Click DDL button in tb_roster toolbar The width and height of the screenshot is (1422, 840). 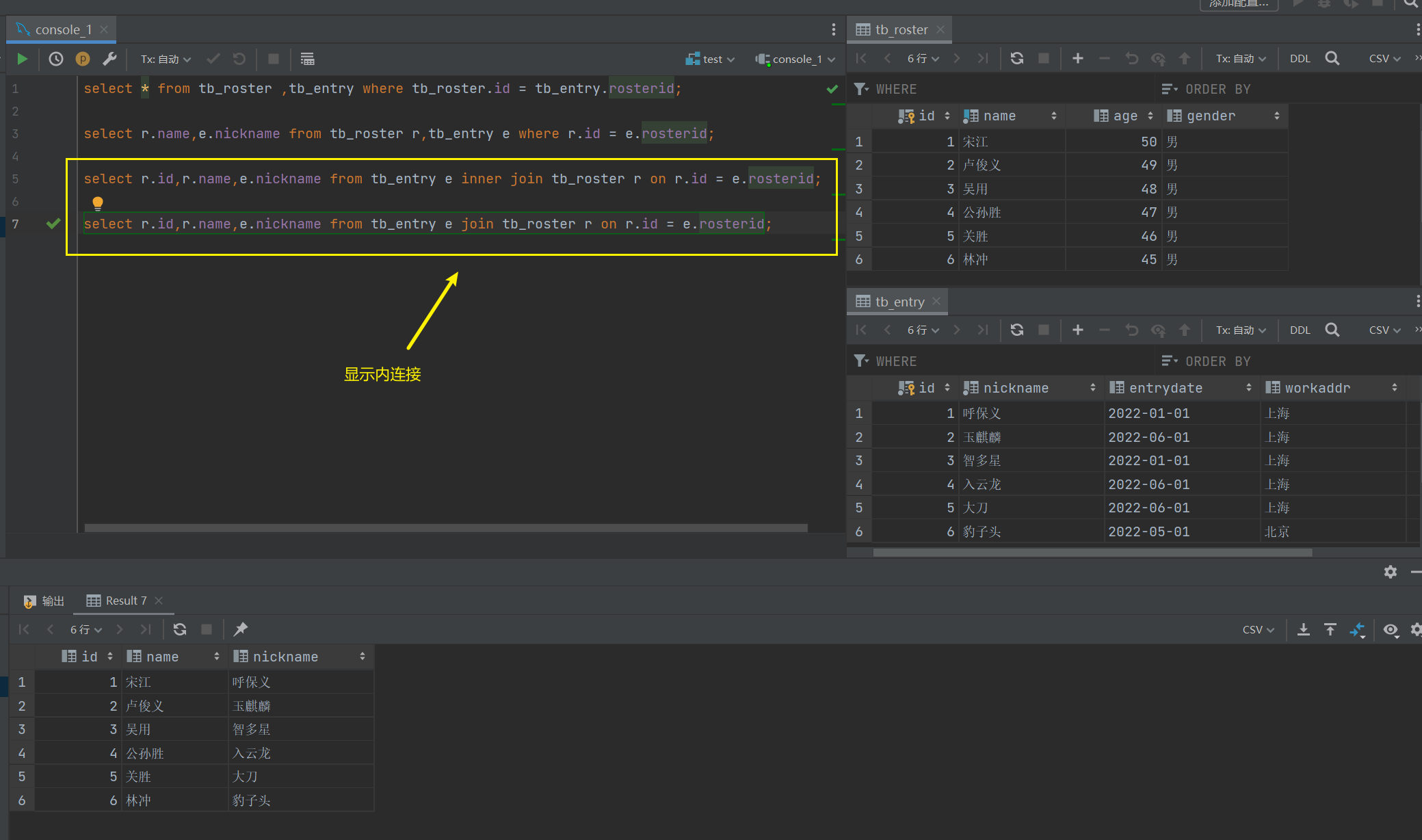coord(1300,58)
